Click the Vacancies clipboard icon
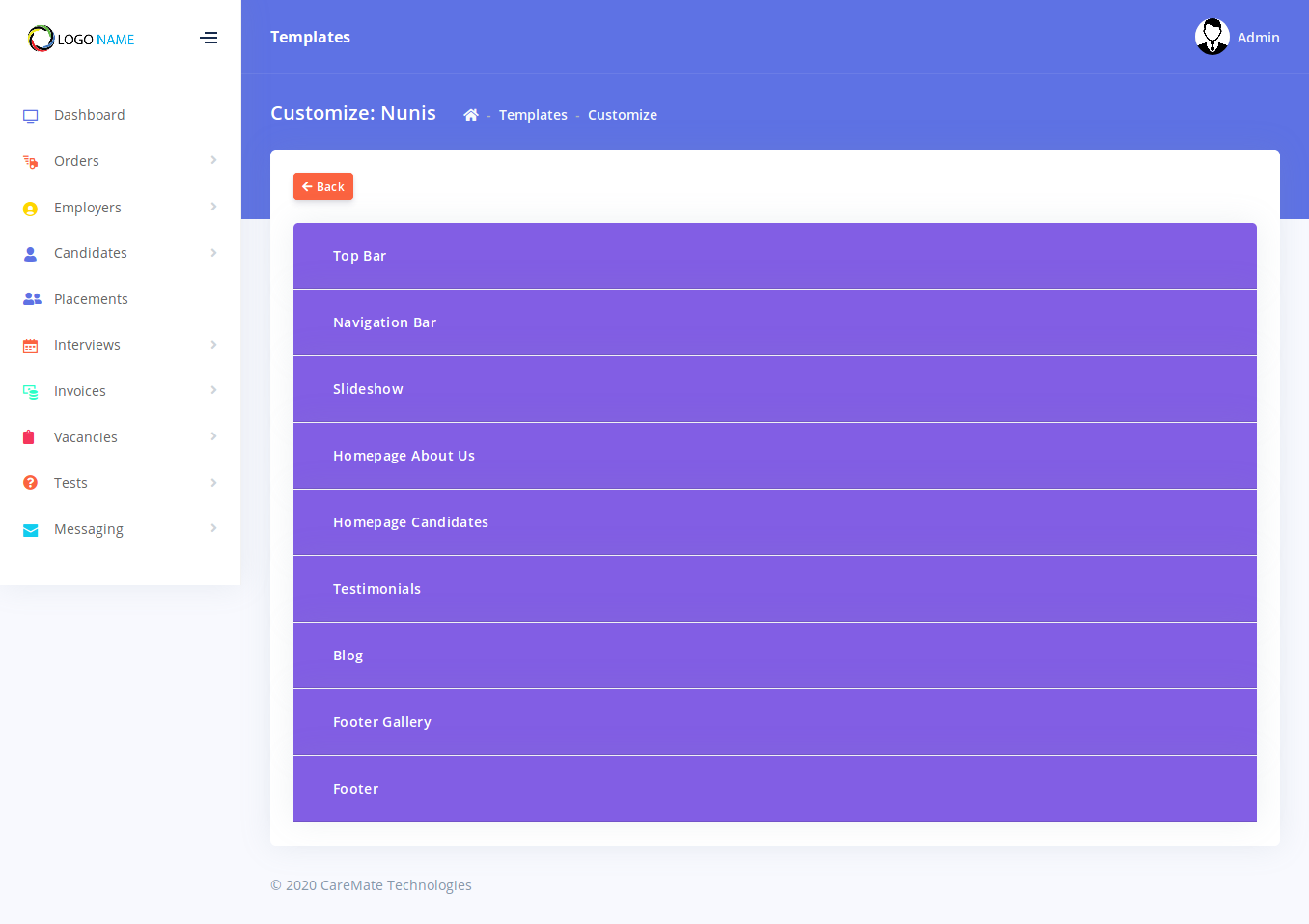The image size is (1309, 924). point(29,437)
